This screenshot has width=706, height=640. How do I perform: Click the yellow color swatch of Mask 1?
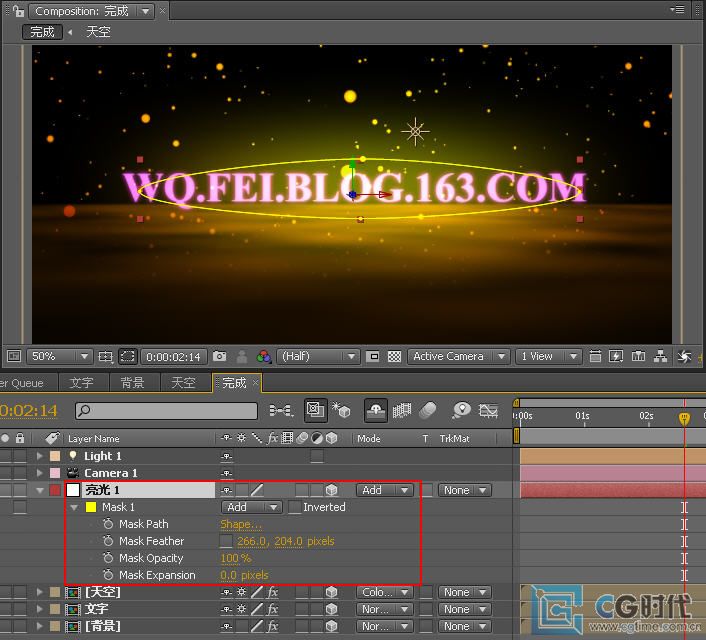click(x=91, y=507)
